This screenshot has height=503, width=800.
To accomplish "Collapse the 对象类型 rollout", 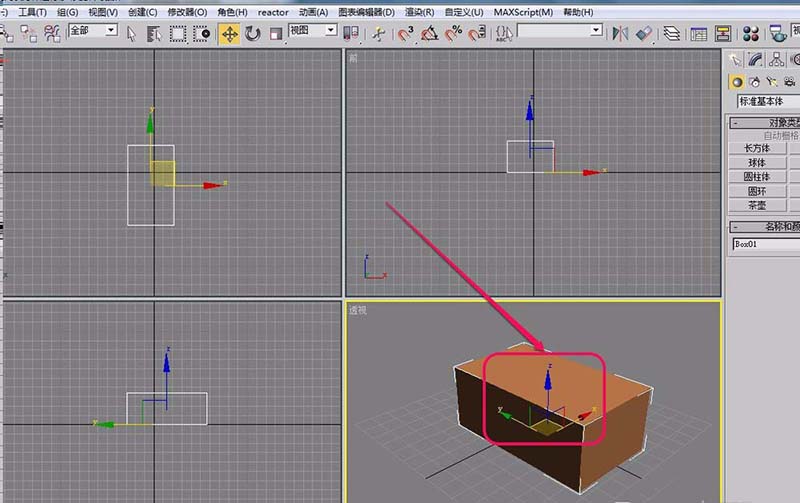I will [x=764, y=122].
